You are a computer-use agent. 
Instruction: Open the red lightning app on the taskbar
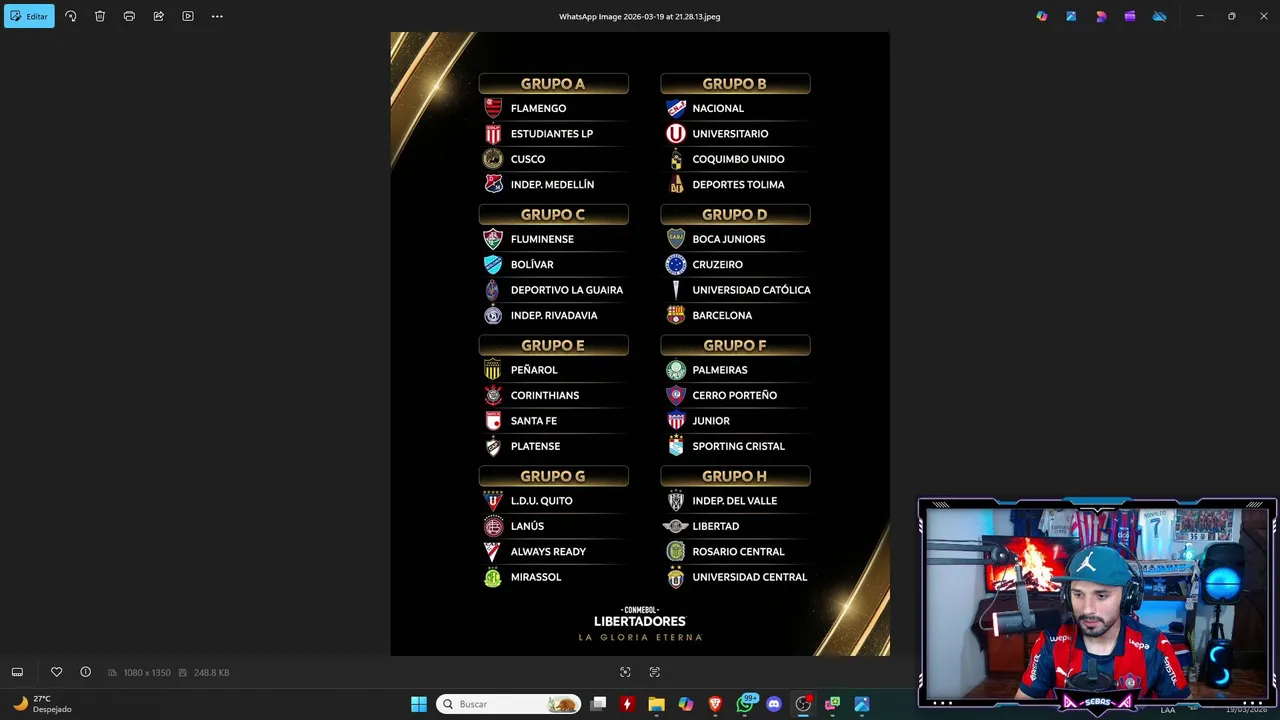pyautogui.click(x=627, y=704)
